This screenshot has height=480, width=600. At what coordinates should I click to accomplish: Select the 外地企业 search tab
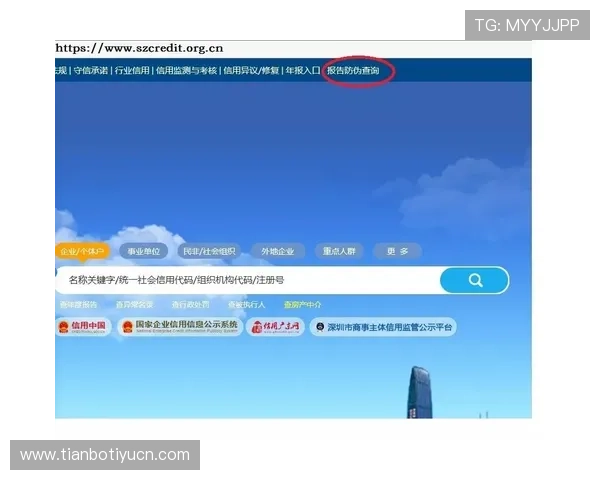pos(278,251)
